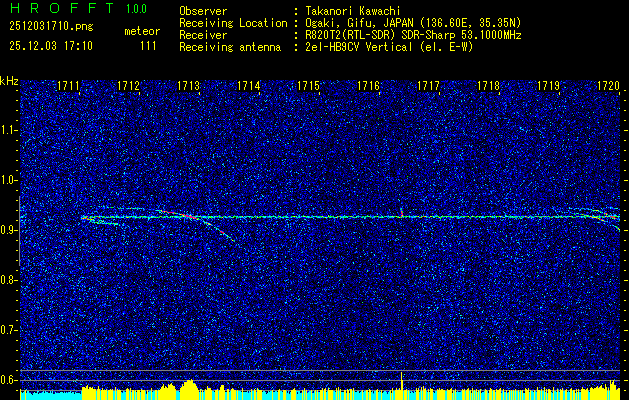
Task: Click time marker 1720
Action: click(x=609, y=86)
